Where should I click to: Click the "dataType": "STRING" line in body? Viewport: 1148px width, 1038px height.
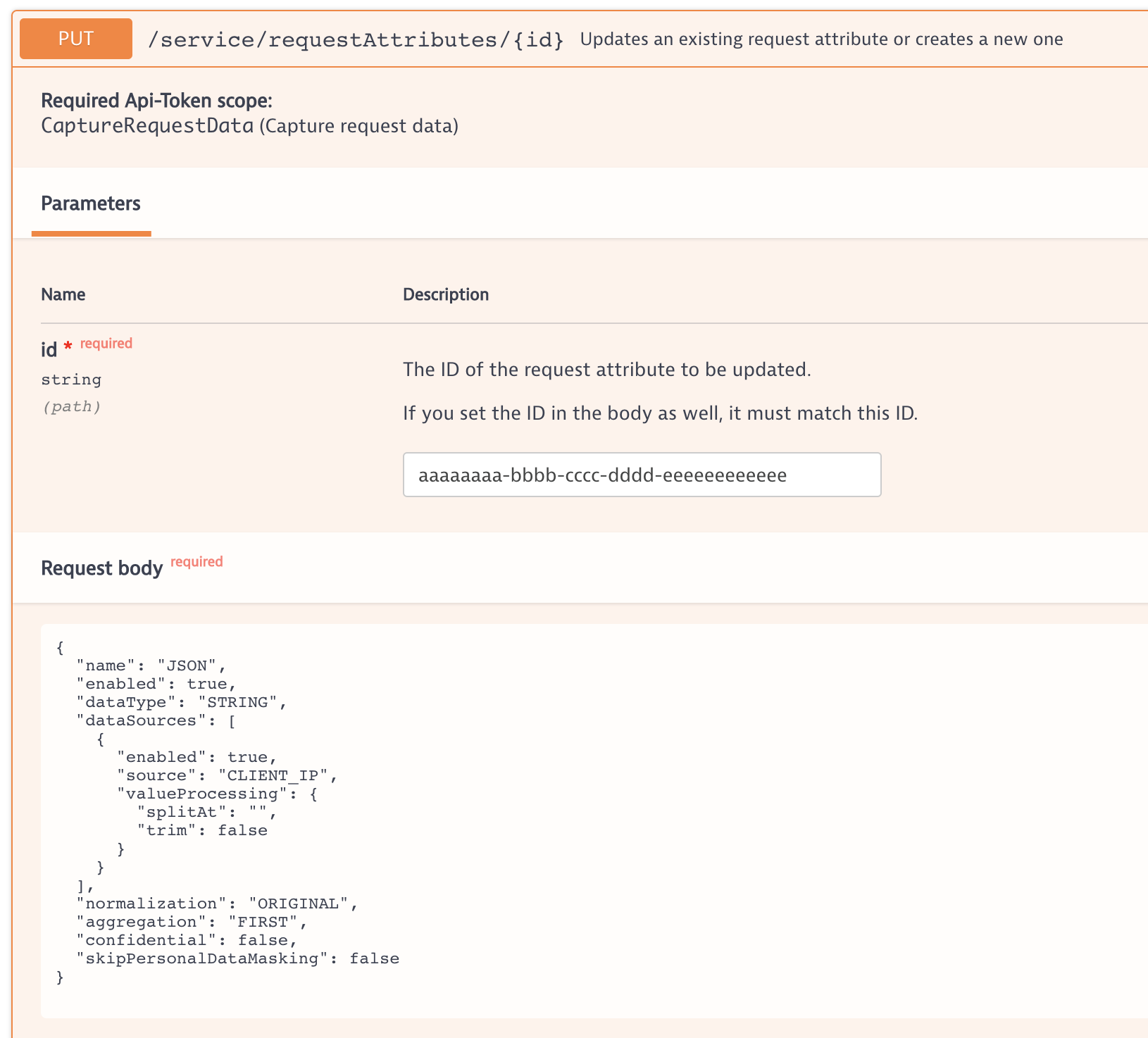tap(182, 702)
